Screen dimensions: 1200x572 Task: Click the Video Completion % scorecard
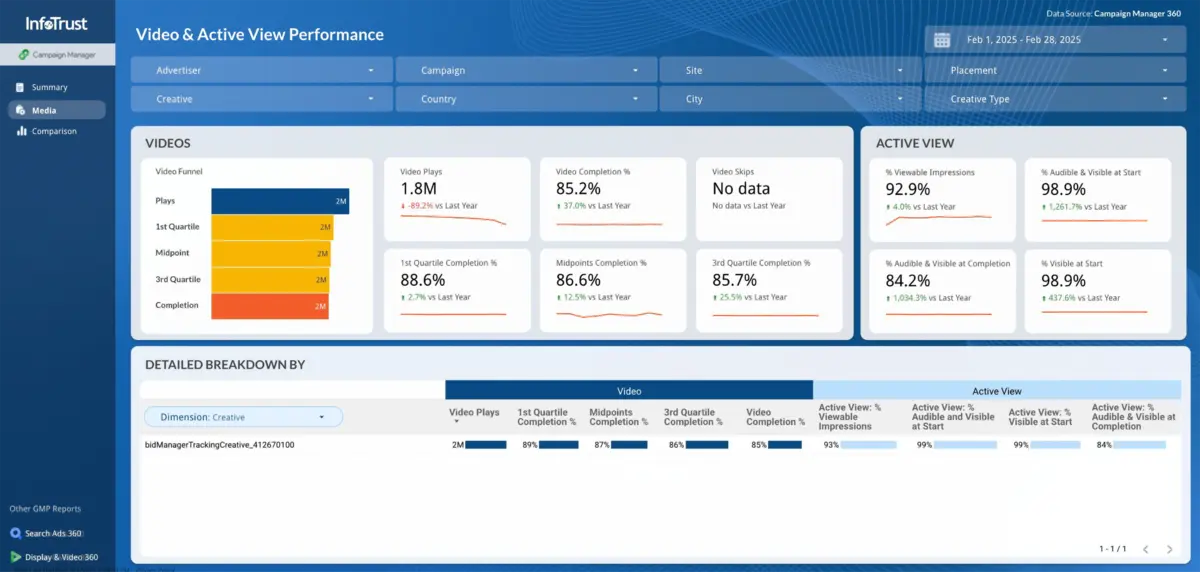[x=612, y=198]
